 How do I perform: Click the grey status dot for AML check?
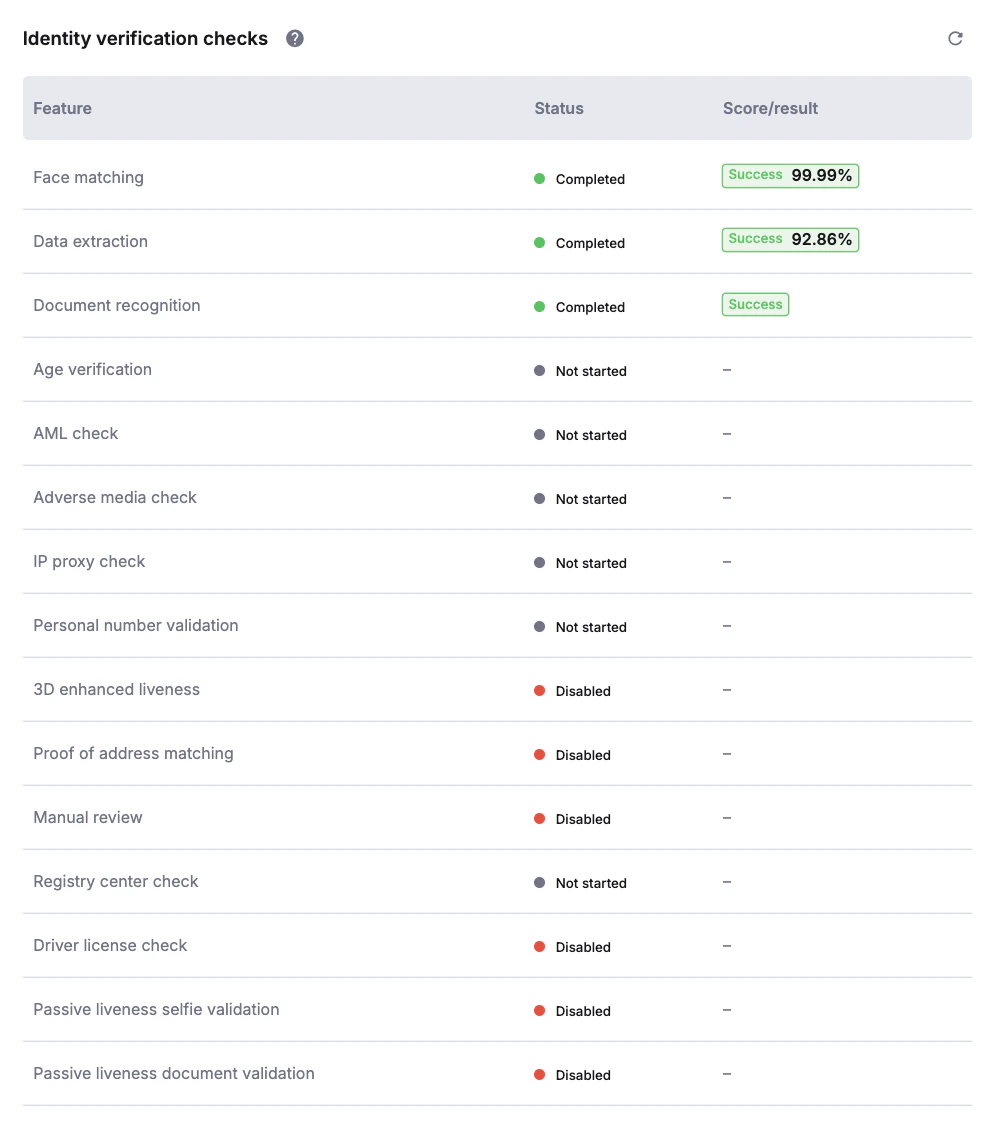tap(539, 435)
